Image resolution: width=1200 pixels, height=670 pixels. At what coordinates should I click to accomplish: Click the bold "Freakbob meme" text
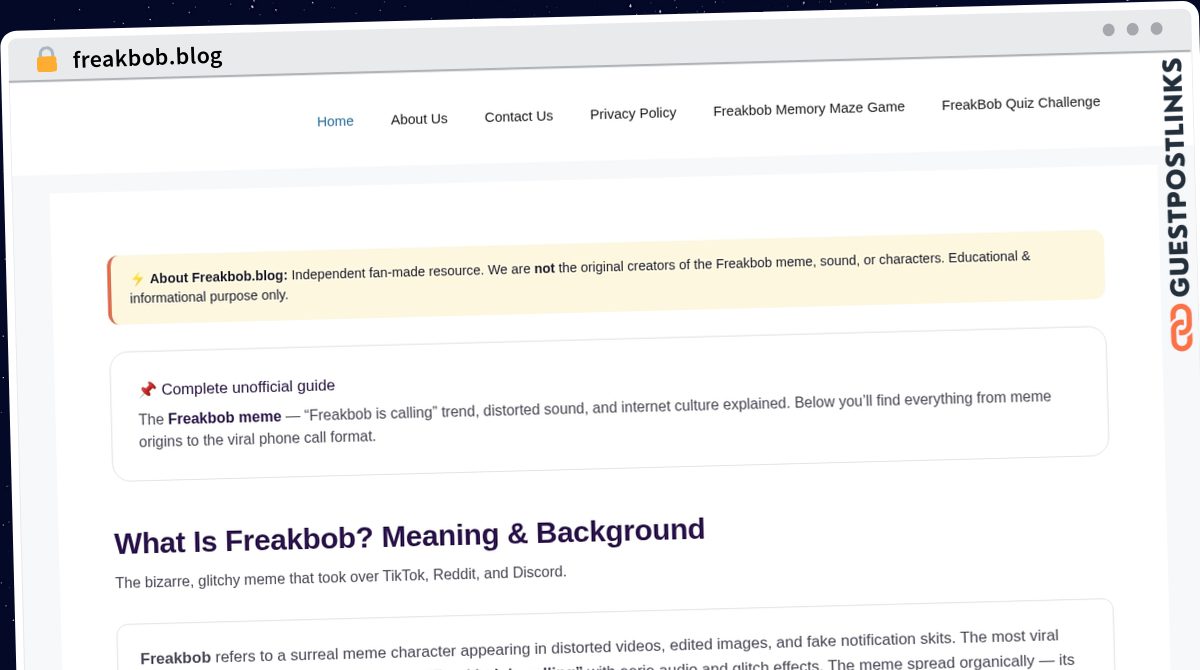pos(225,417)
